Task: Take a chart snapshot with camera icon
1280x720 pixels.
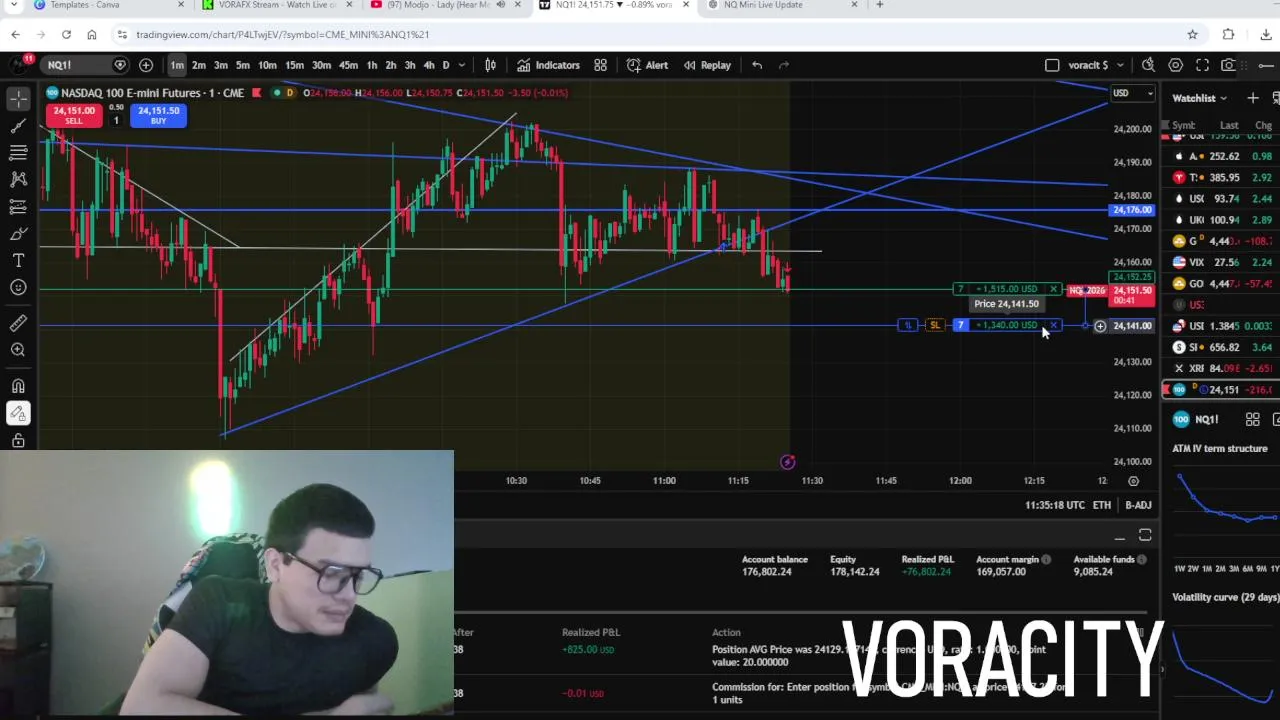Action: [x=1228, y=65]
